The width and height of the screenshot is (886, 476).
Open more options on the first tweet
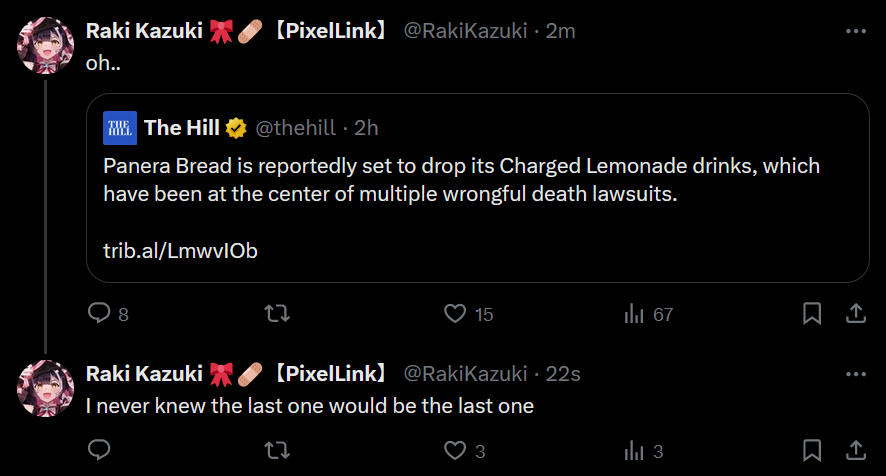pos(856,31)
